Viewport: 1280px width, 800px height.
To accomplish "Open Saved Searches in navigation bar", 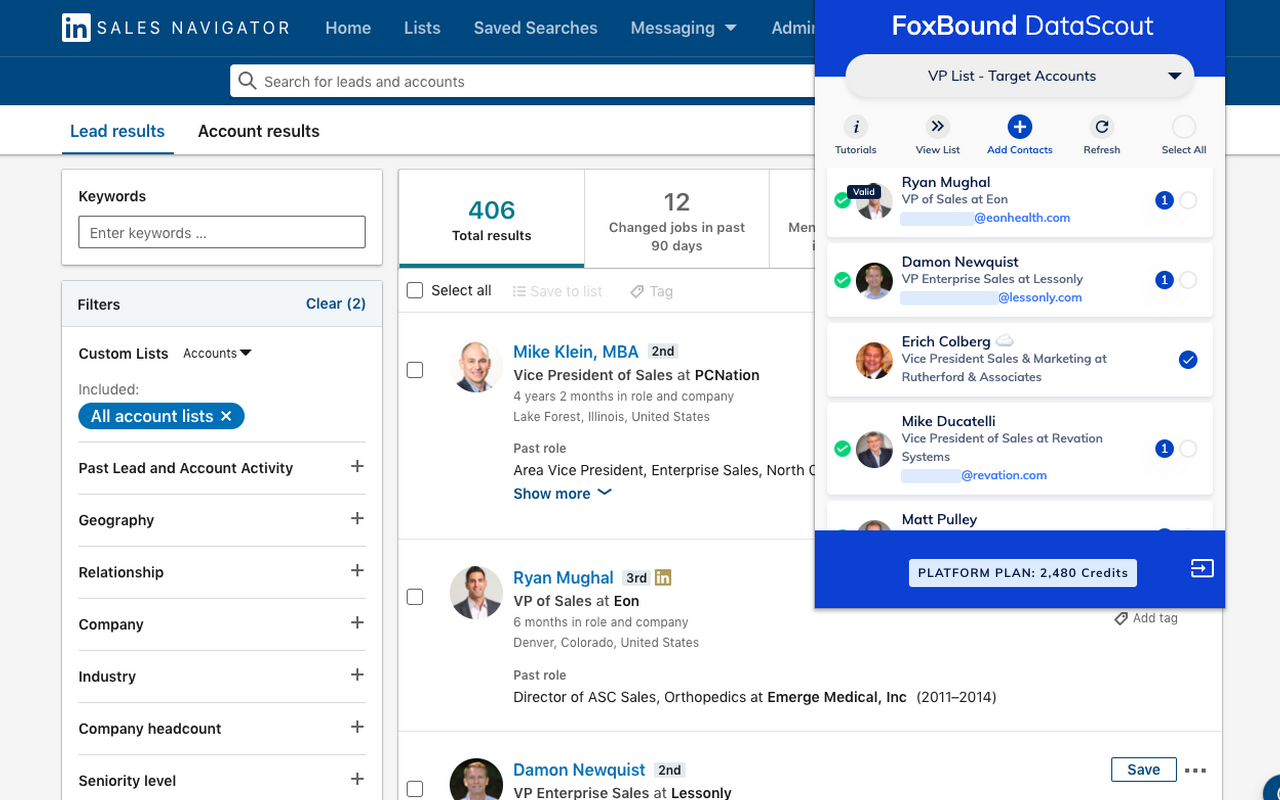I will coord(535,28).
